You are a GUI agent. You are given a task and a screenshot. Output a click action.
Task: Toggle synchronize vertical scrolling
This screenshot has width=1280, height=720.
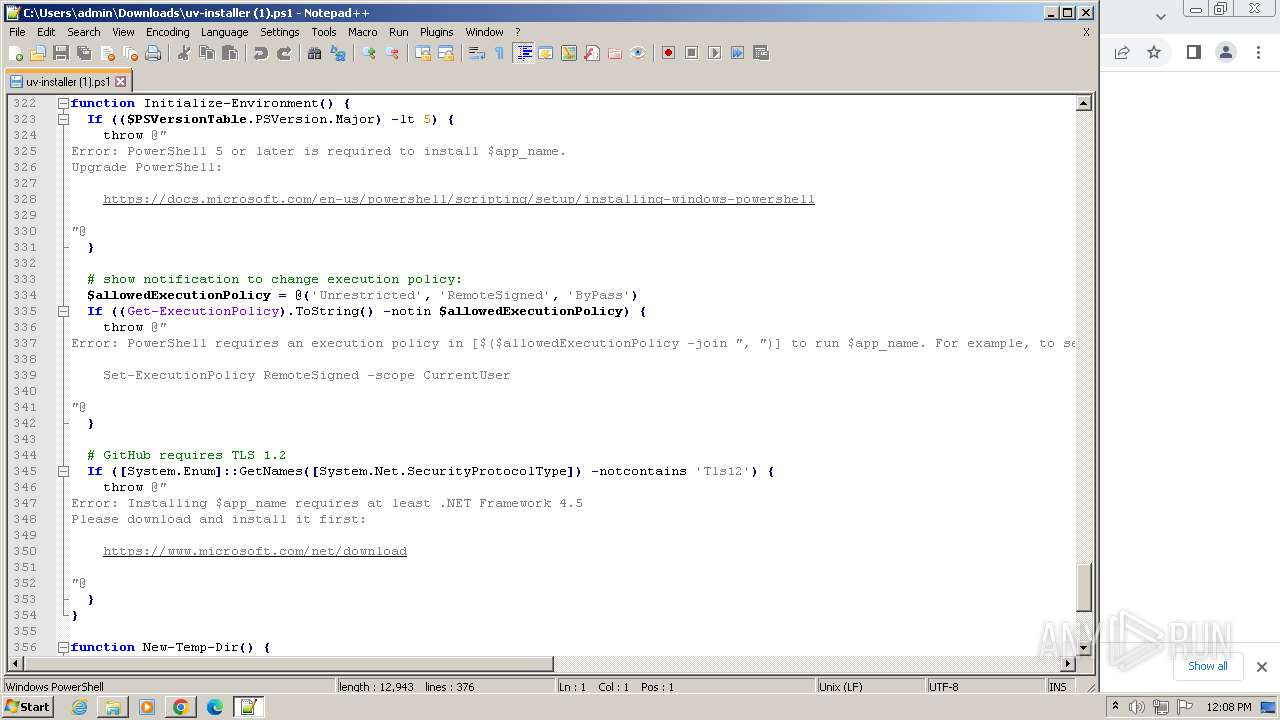pos(423,53)
